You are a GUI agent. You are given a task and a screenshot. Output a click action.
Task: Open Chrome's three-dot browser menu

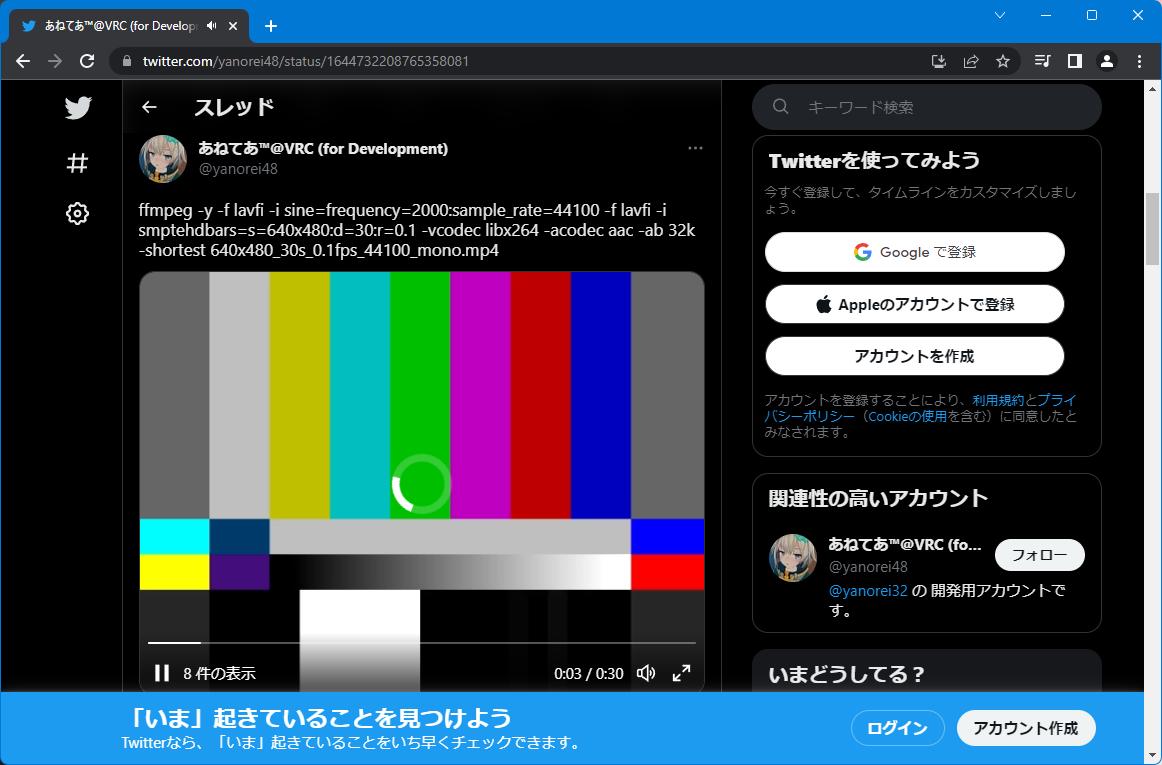[1139, 61]
